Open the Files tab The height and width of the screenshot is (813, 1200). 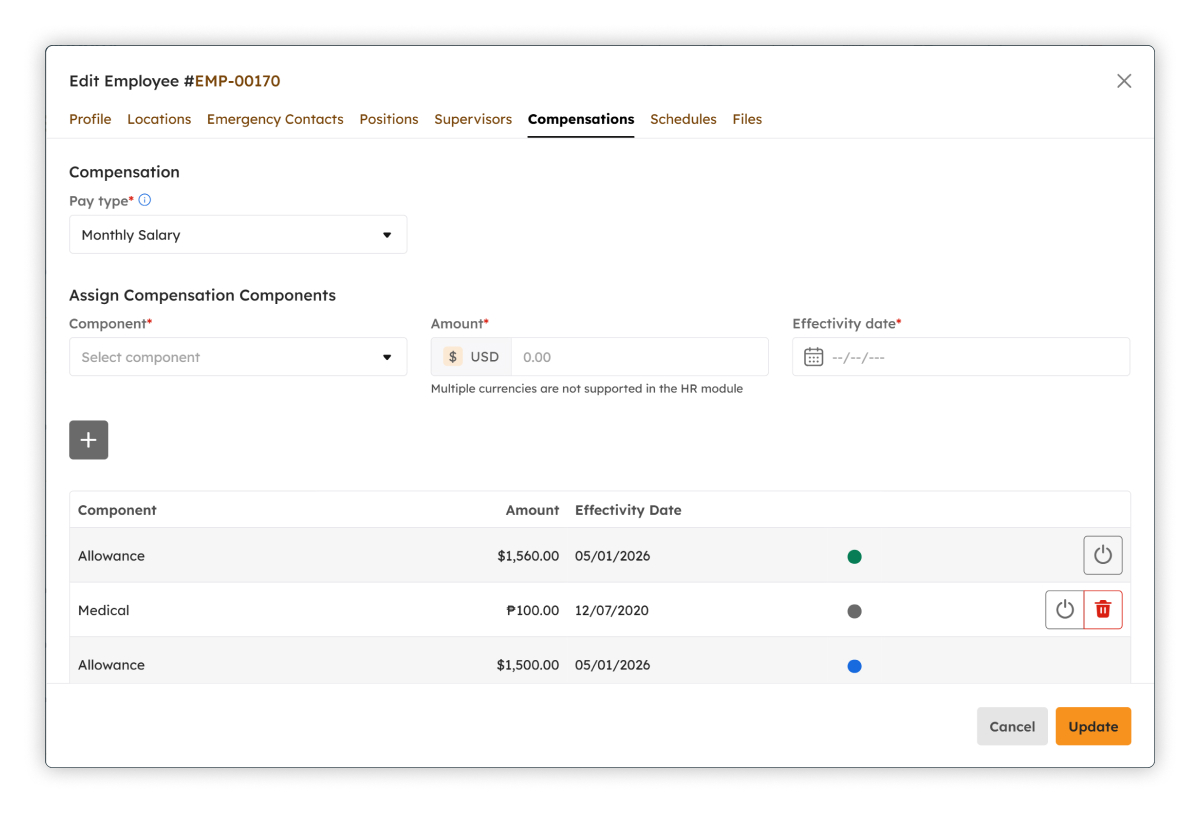click(747, 119)
